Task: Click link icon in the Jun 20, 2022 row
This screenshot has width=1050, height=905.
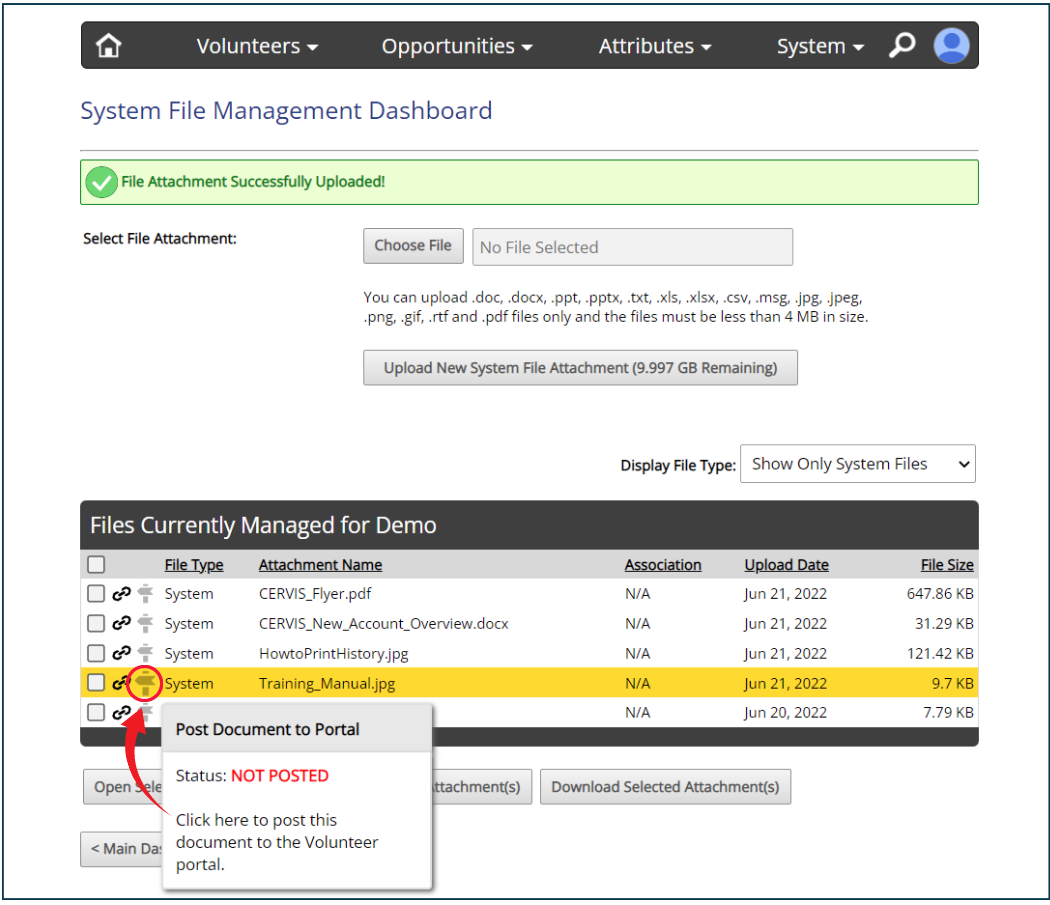Action: pyautogui.click(x=121, y=712)
